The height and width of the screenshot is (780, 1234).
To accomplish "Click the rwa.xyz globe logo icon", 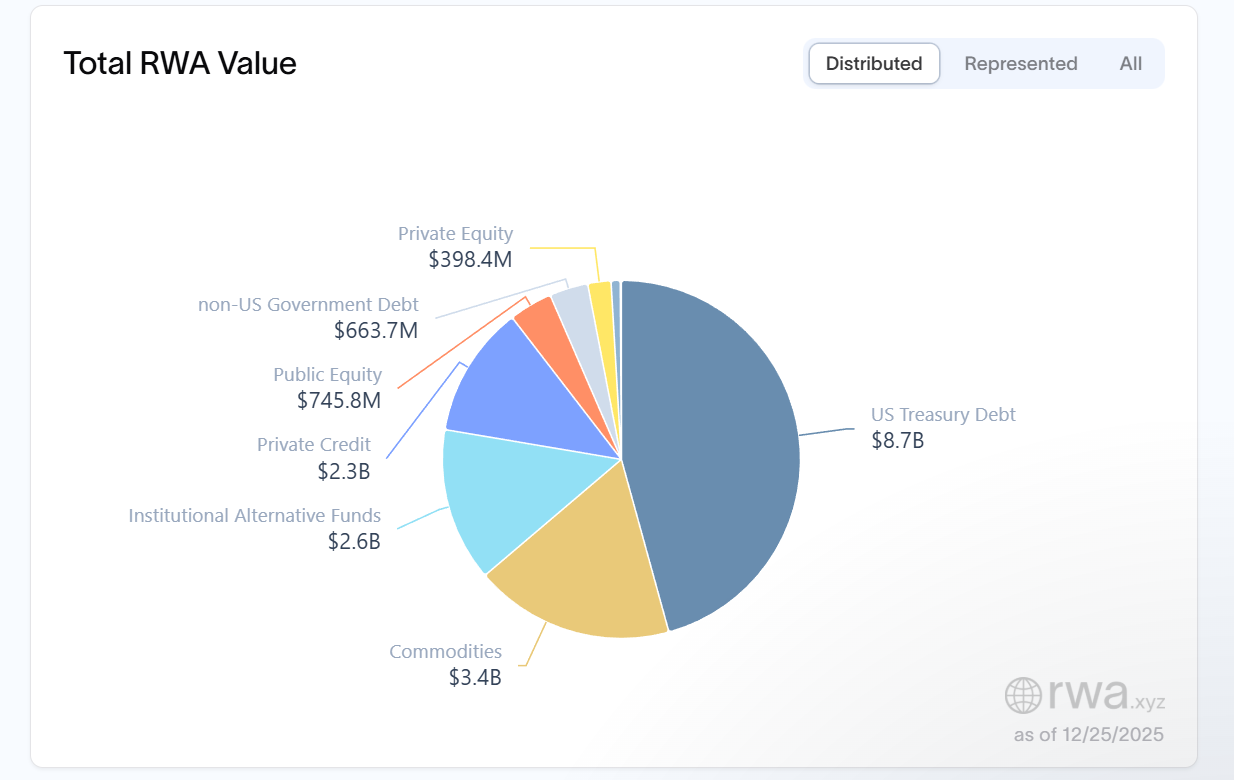I will [x=1023, y=695].
